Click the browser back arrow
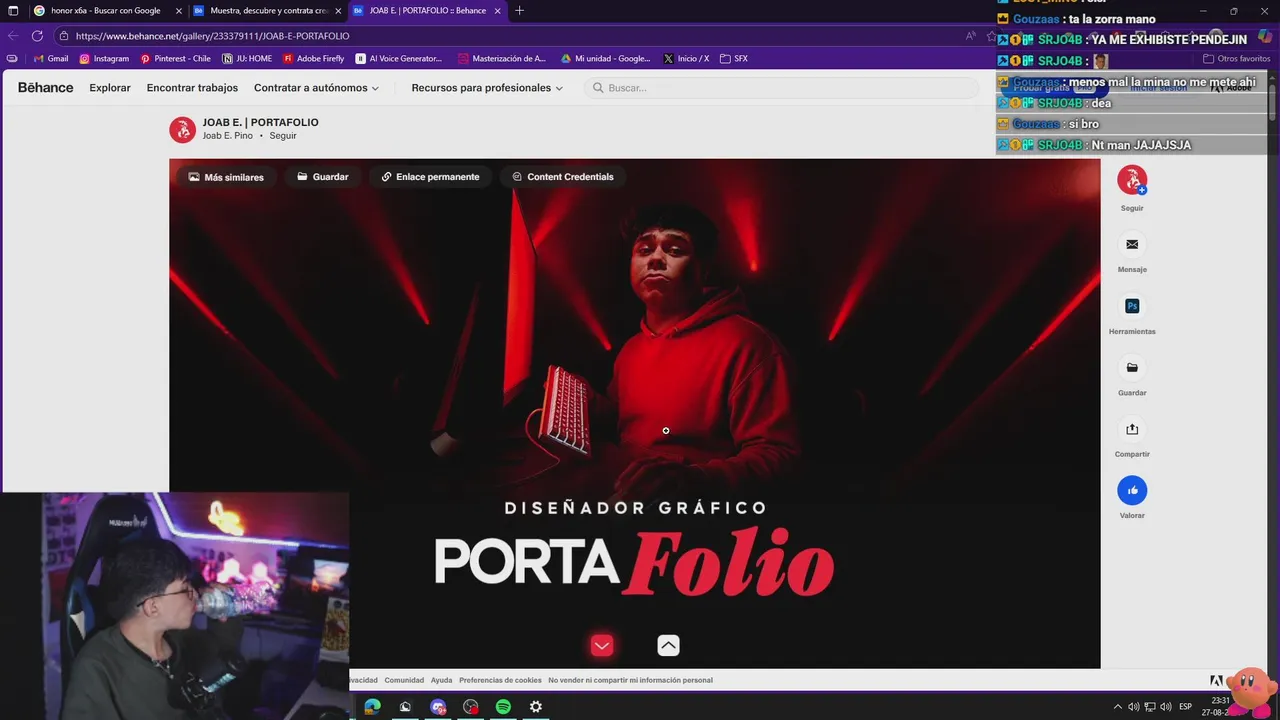This screenshot has height=720, width=1280. 13,36
